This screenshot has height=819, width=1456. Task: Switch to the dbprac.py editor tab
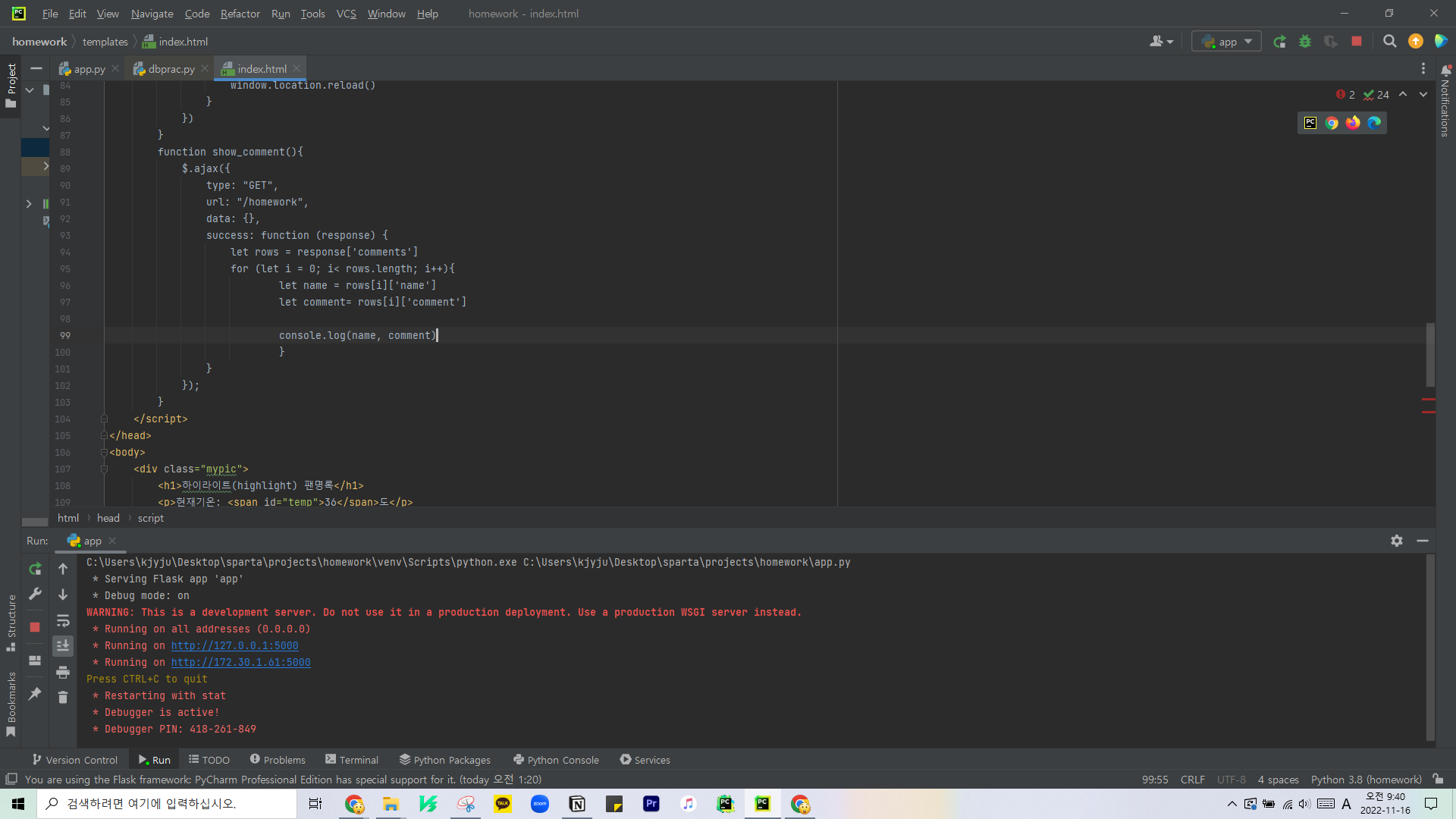click(x=171, y=69)
